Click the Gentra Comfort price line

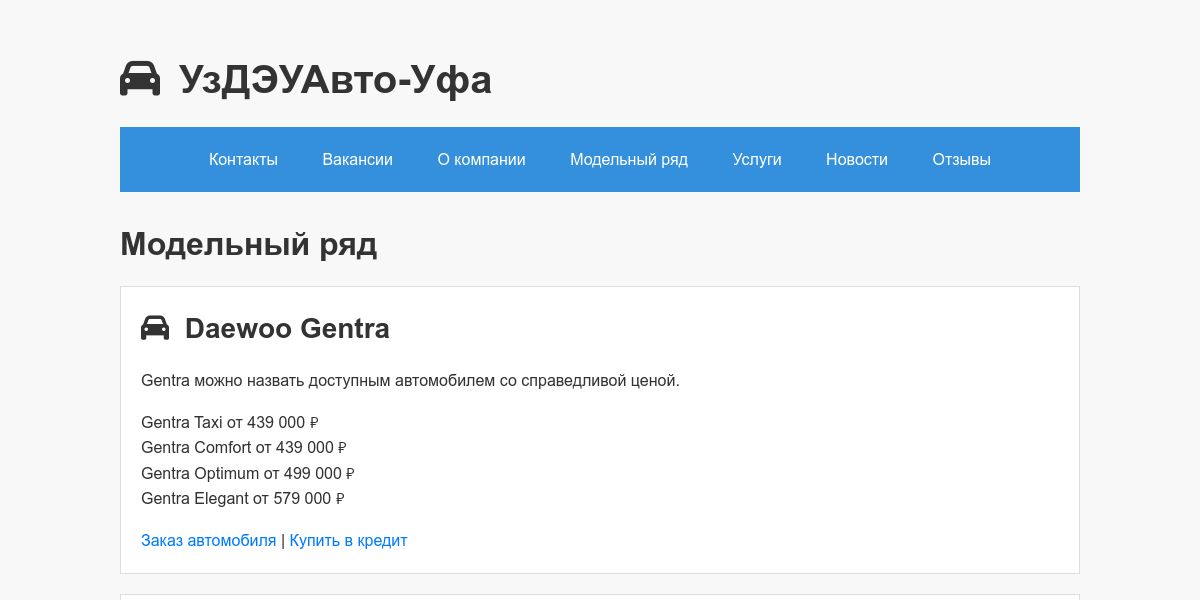243,448
